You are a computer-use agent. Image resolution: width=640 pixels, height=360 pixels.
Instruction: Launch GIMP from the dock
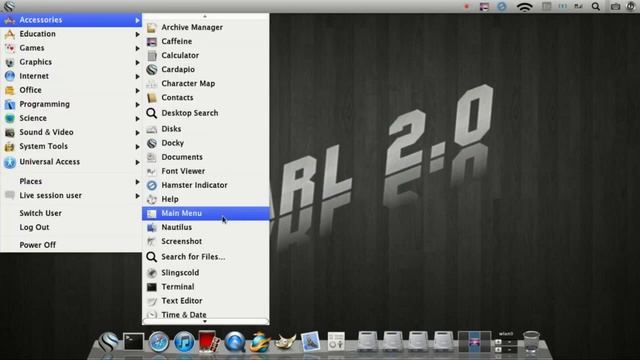pyautogui.click(x=285, y=342)
